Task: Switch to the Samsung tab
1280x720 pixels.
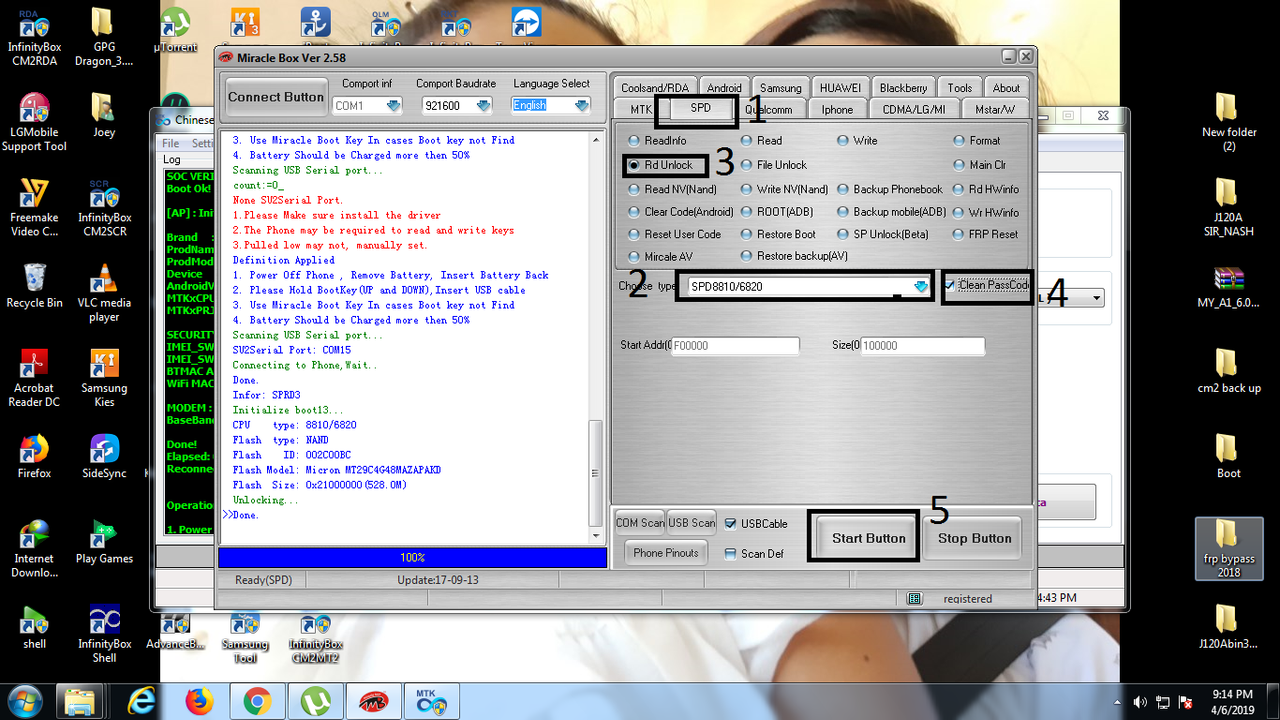Action: coord(780,88)
